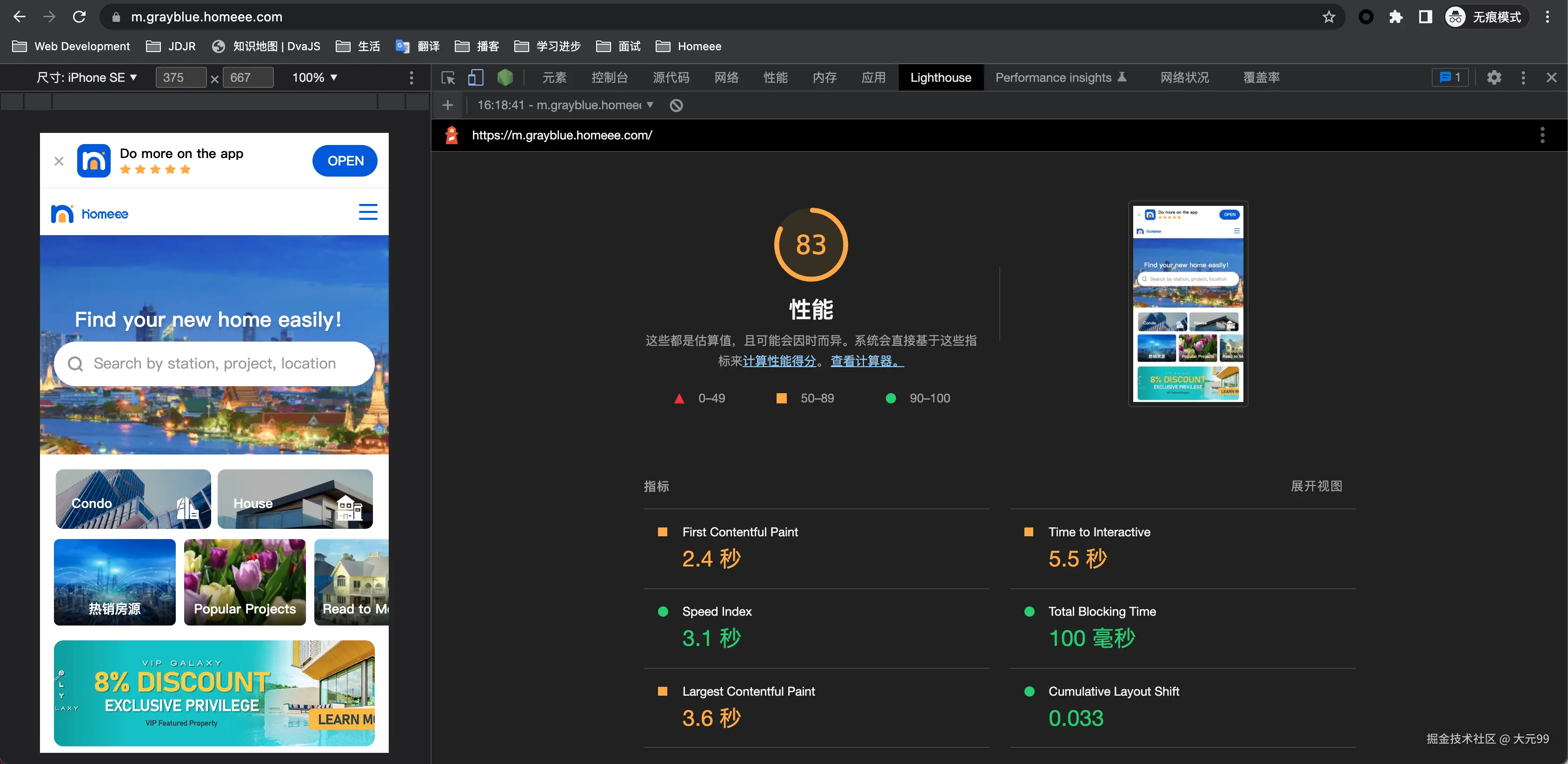Image resolution: width=1568 pixels, height=764 pixels.
Task: Add a new Lighthouse report
Action: 448,105
